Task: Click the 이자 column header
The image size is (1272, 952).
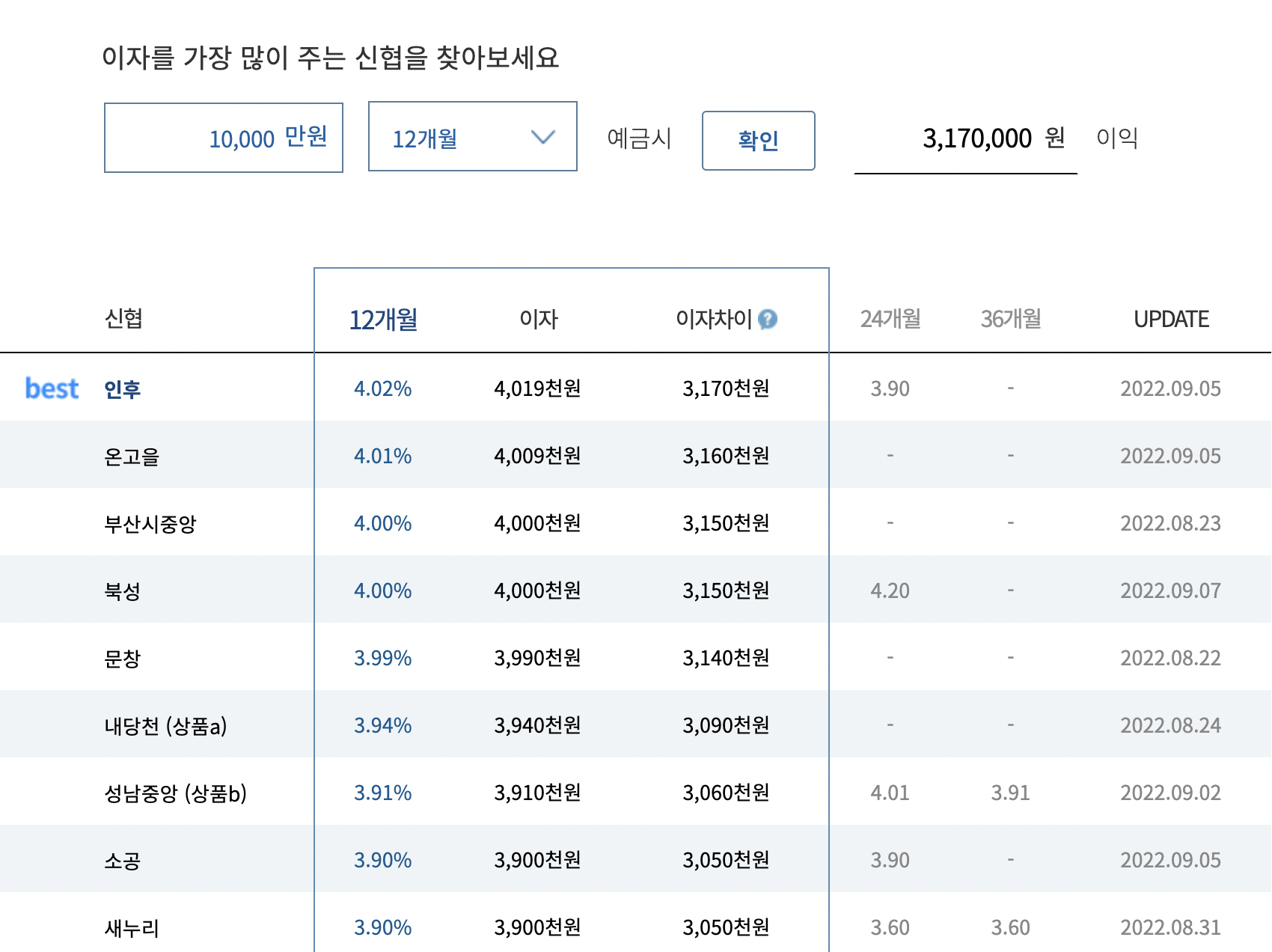Action: [x=539, y=320]
